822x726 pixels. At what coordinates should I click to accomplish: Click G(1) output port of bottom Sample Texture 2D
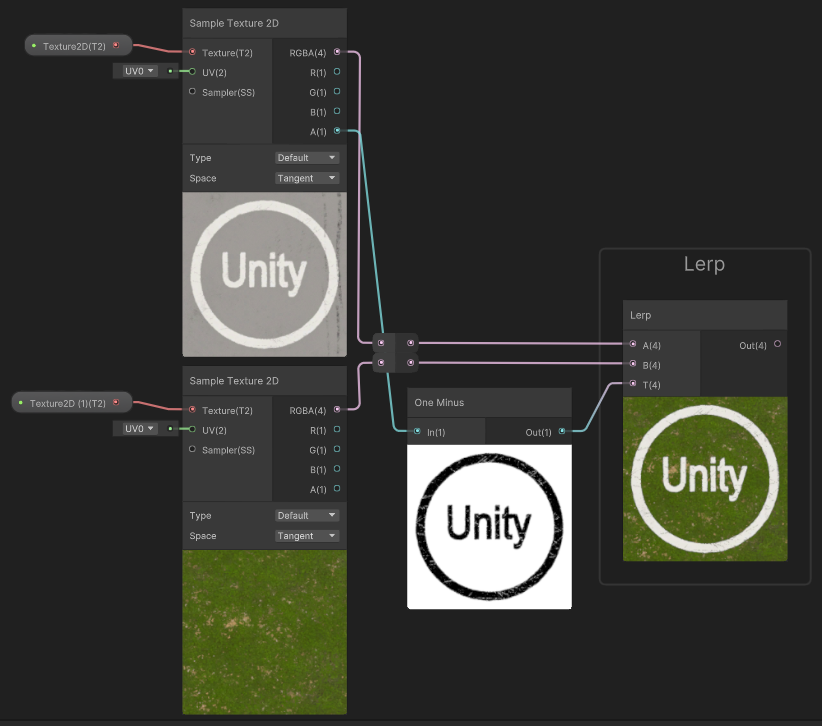[x=337, y=449]
